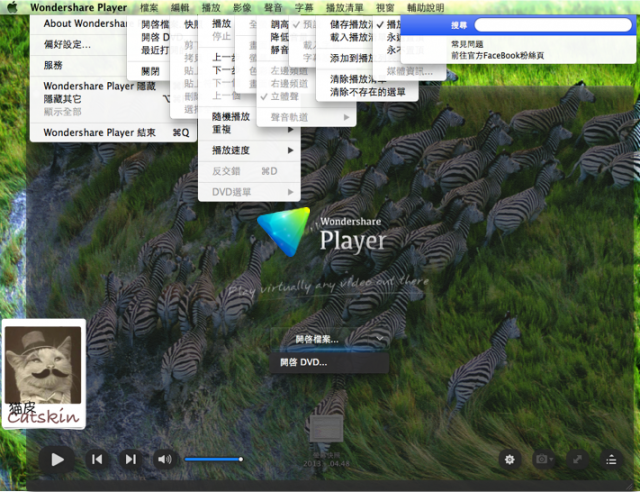Choose 關閉 in the 檔案 menu
This screenshot has height=492, width=640.
pos(150,71)
